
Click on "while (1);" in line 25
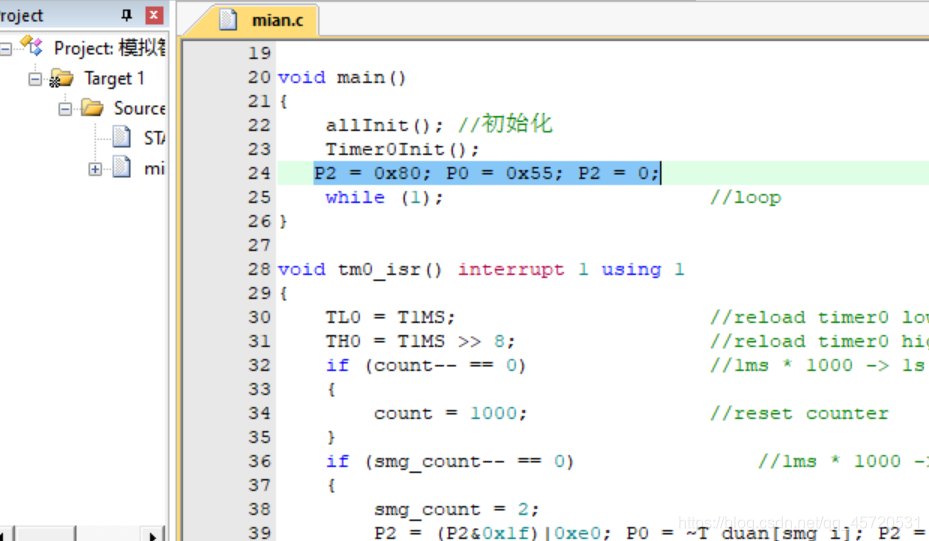[384, 197]
